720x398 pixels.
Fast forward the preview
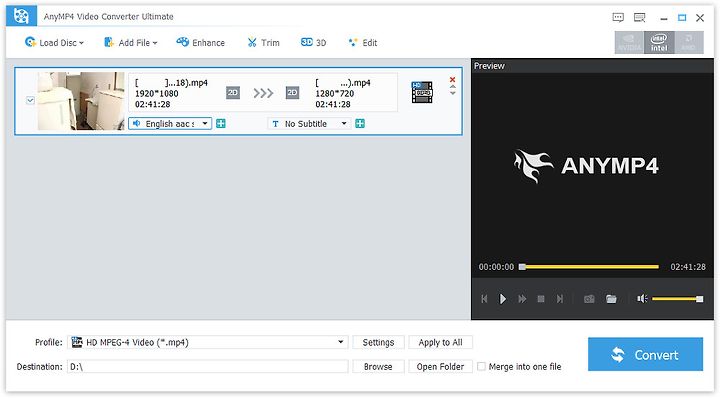coord(522,299)
